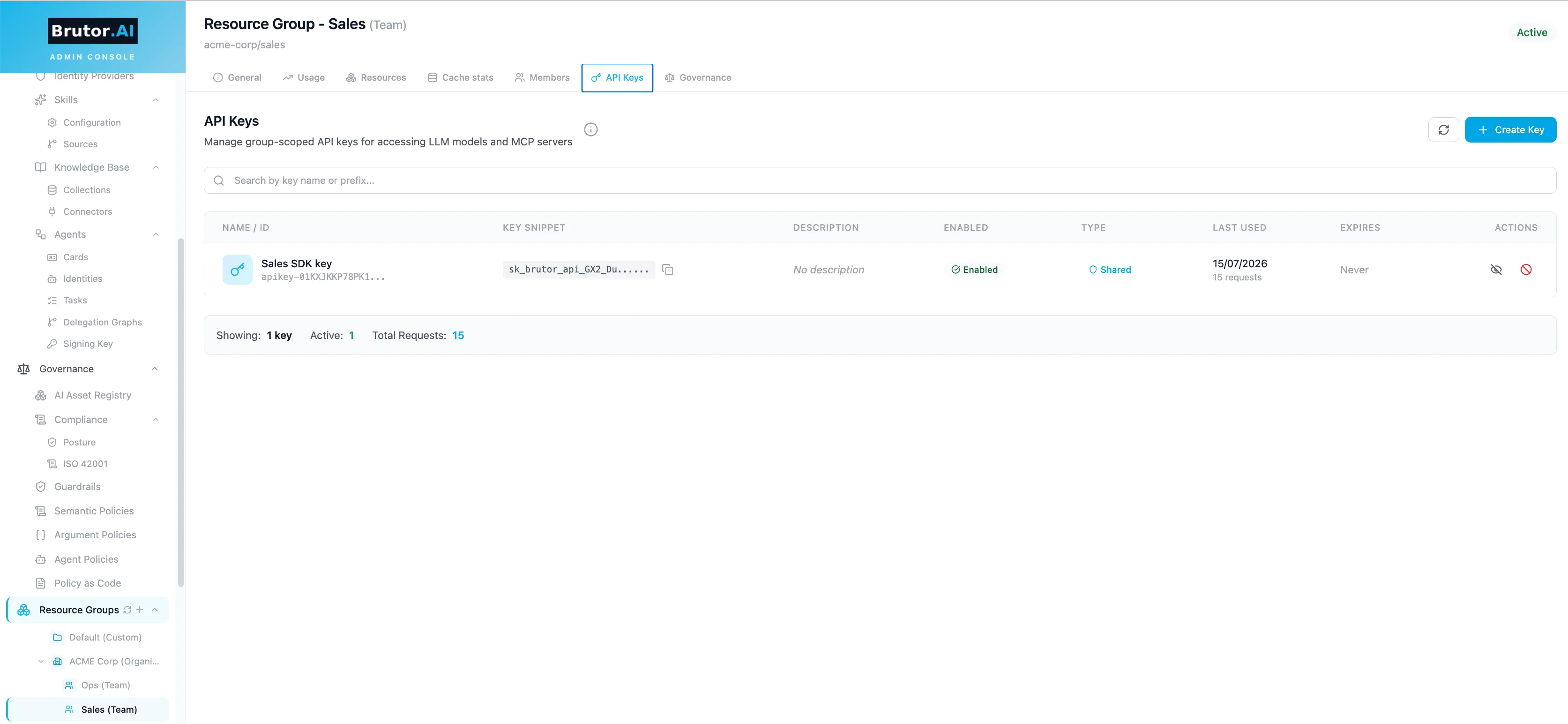Screen dimensions: 1568x724
Task: Open Compliance Posture shield item
Action: (79, 442)
